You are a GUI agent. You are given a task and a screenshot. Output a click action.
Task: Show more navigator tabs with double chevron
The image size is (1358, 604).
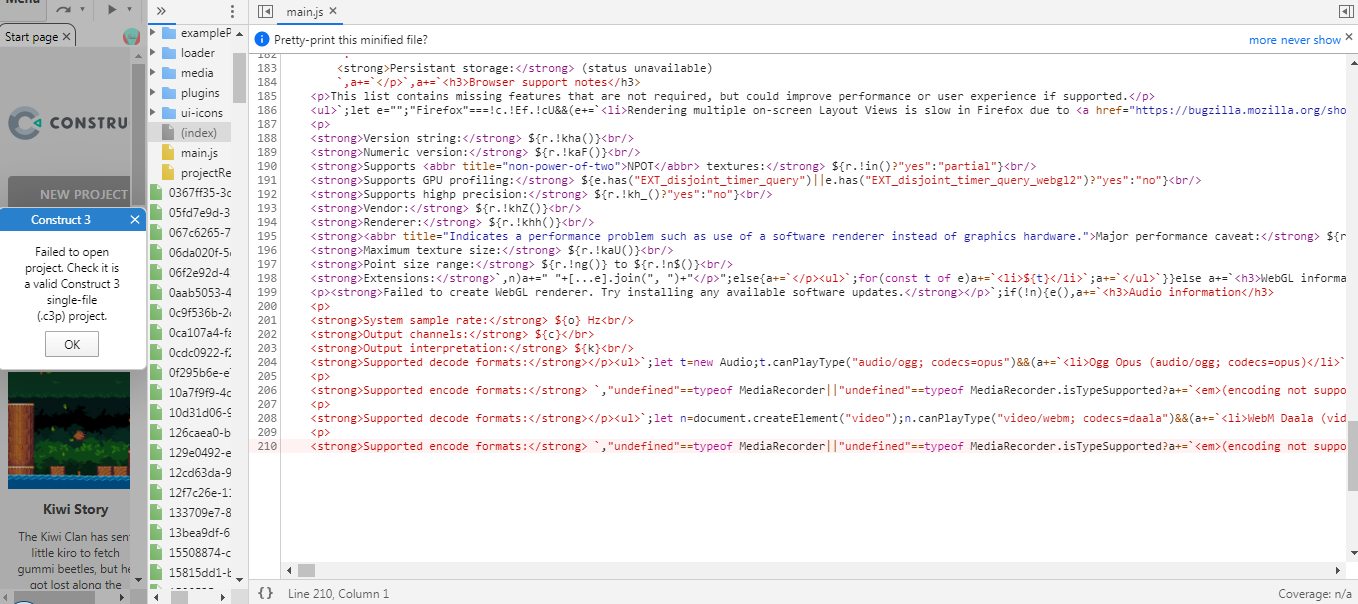click(161, 11)
